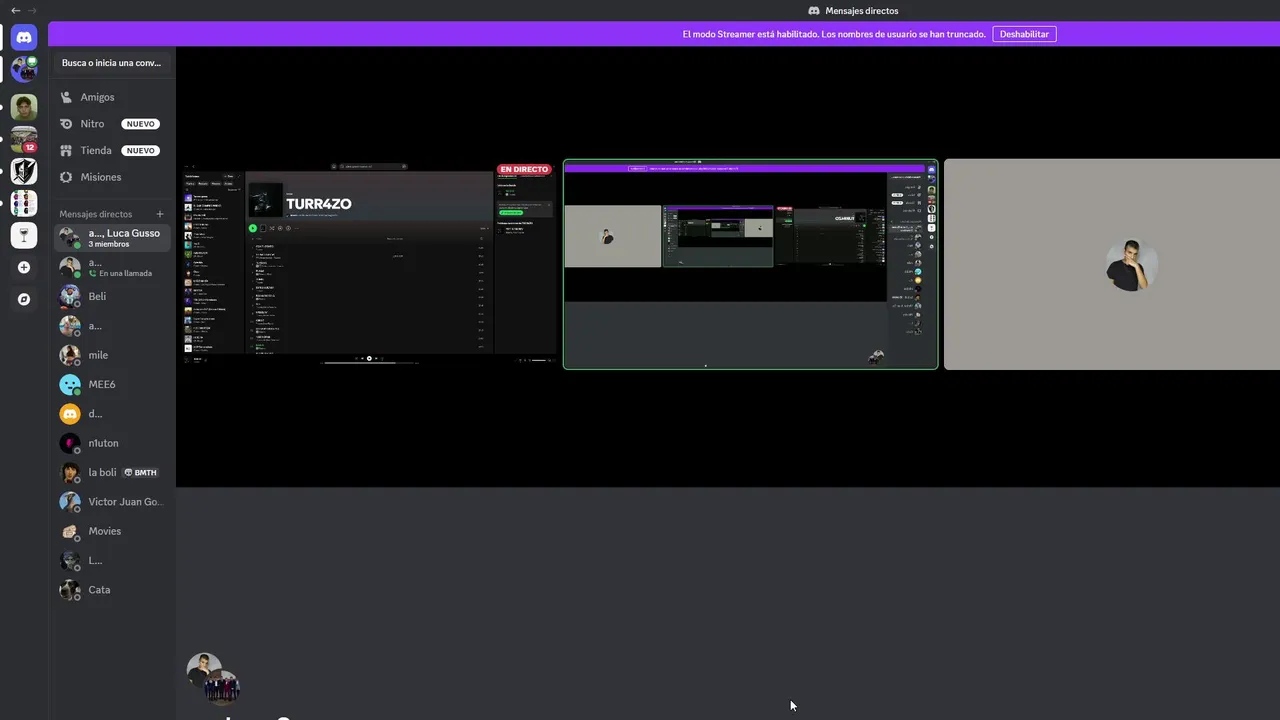Image resolution: width=1280 pixels, height=720 pixels.
Task: Click the BMTH tag next to la boli
Action: coord(140,472)
